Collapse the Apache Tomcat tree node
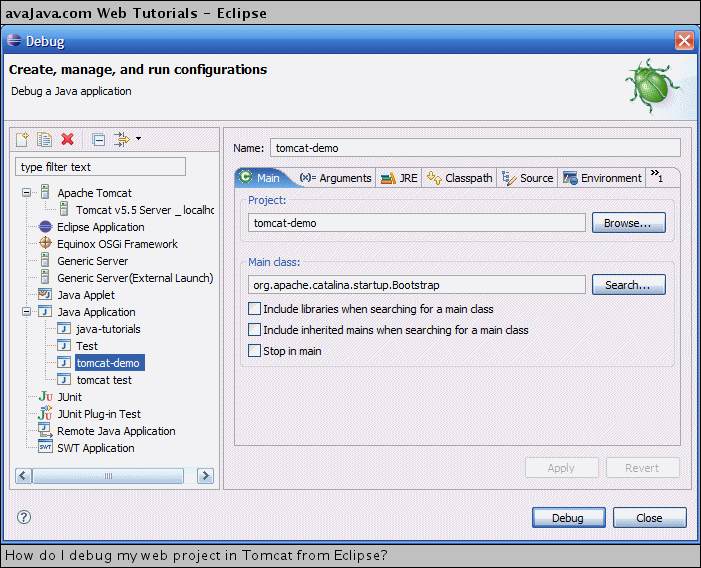The height and width of the screenshot is (568, 701). [27, 193]
